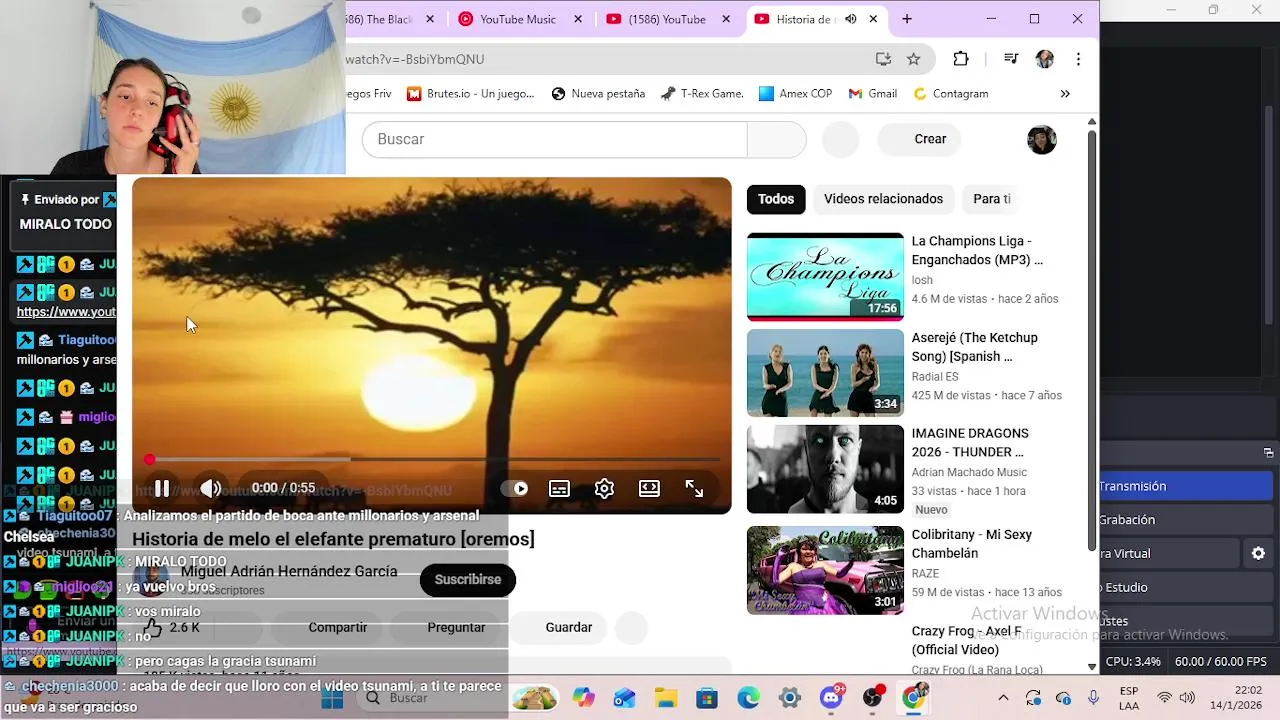Click the Compartir button
The width and height of the screenshot is (1280, 720).
pyautogui.click(x=337, y=627)
